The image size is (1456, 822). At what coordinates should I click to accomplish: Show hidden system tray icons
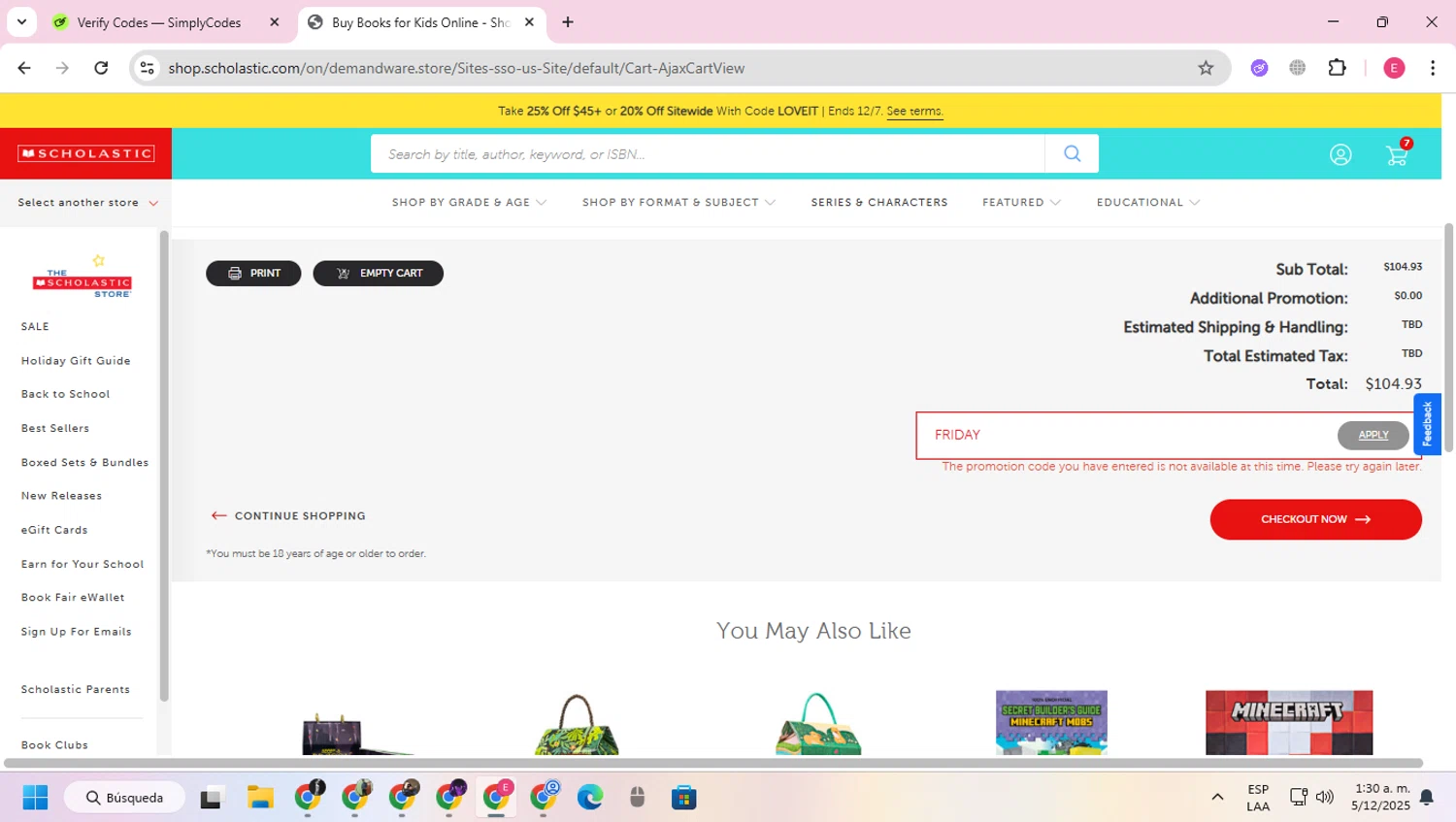(x=1217, y=798)
